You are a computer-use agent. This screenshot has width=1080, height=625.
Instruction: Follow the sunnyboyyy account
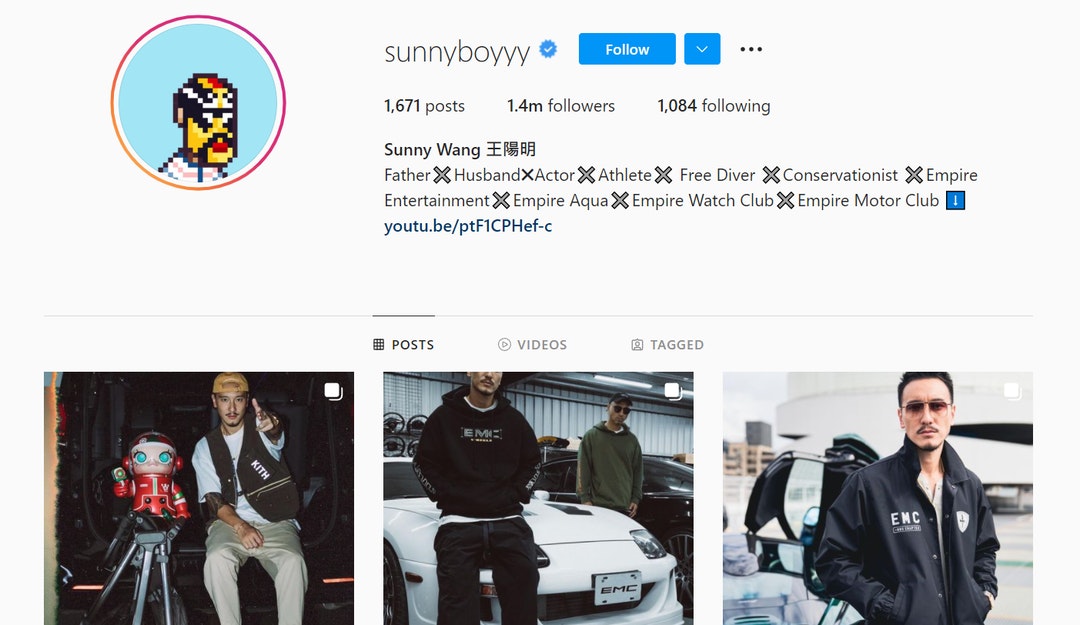pyautogui.click(x=627, y=49)
